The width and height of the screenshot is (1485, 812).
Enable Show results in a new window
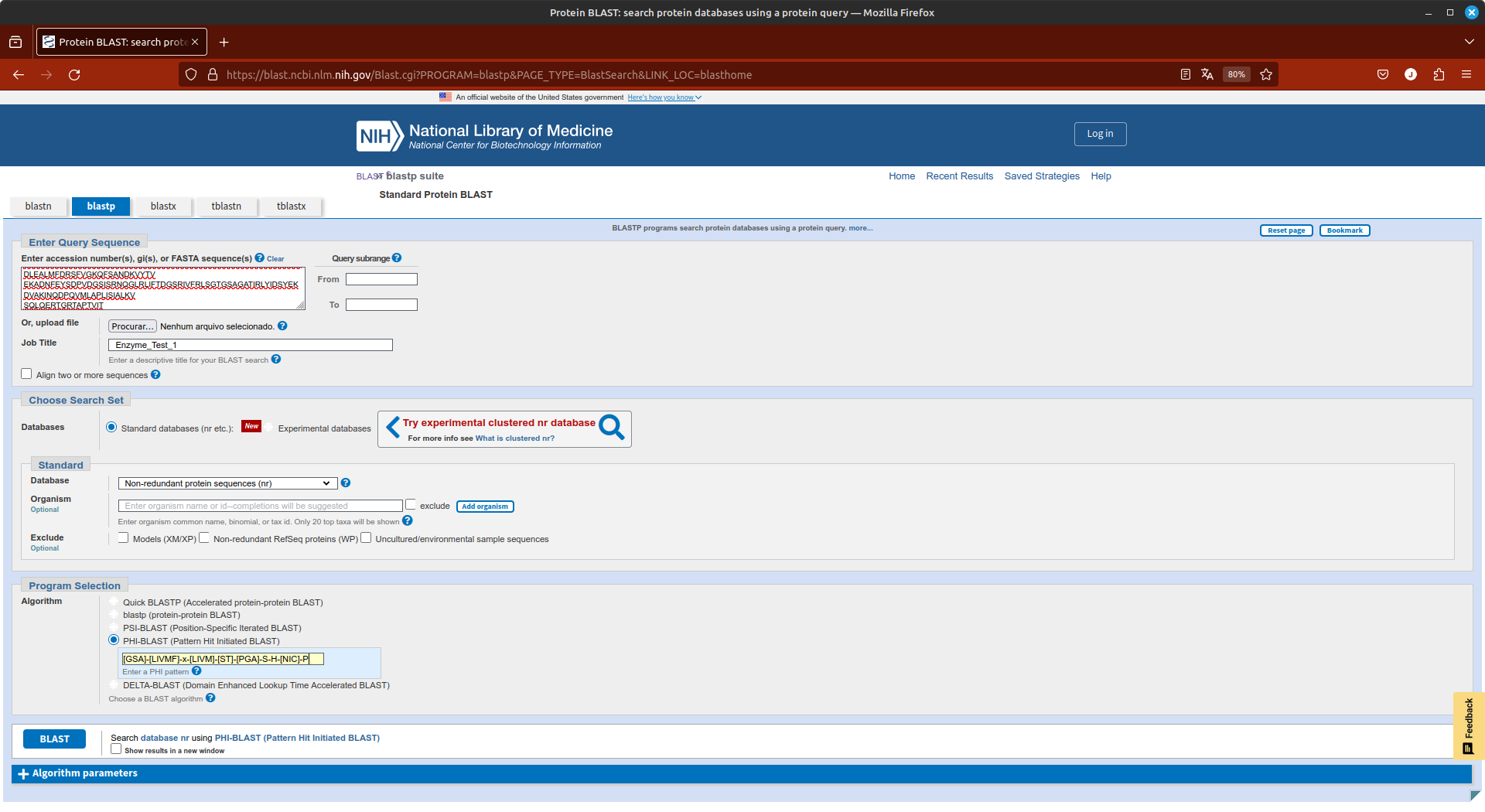coord(116,749)
